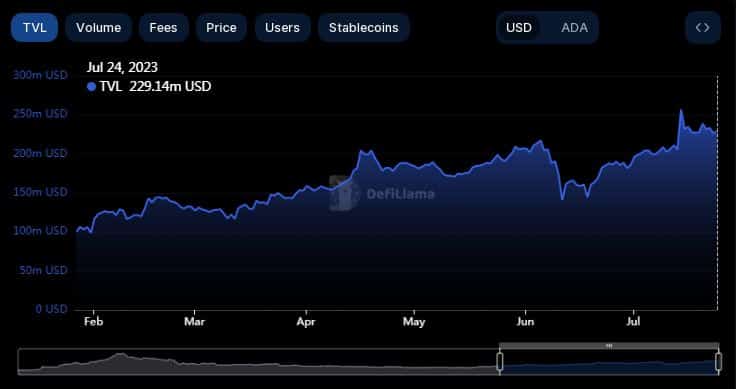This screenshot has height=389, width=736.
Task: Click the embed code icon
Action: click(703, 28)
